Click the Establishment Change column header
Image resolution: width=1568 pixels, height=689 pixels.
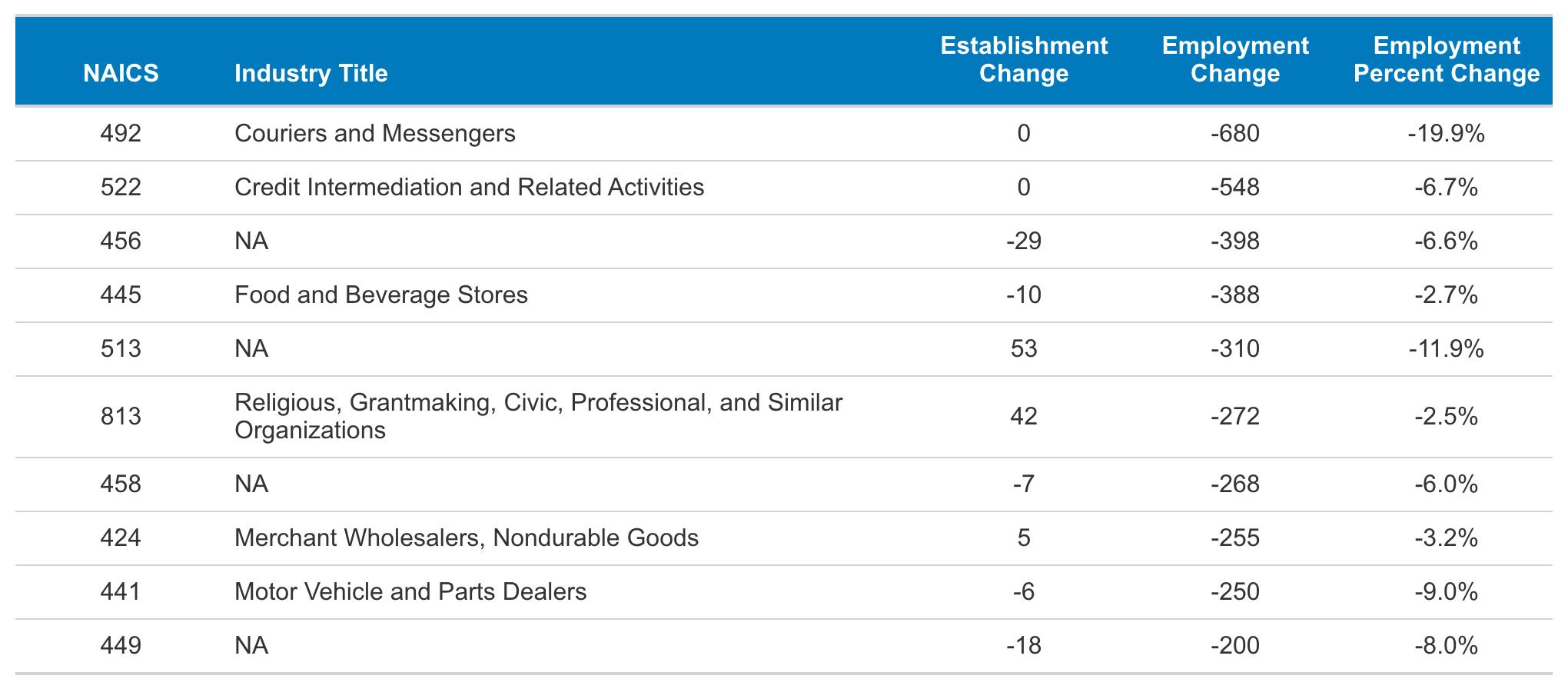pos(1024,59)
